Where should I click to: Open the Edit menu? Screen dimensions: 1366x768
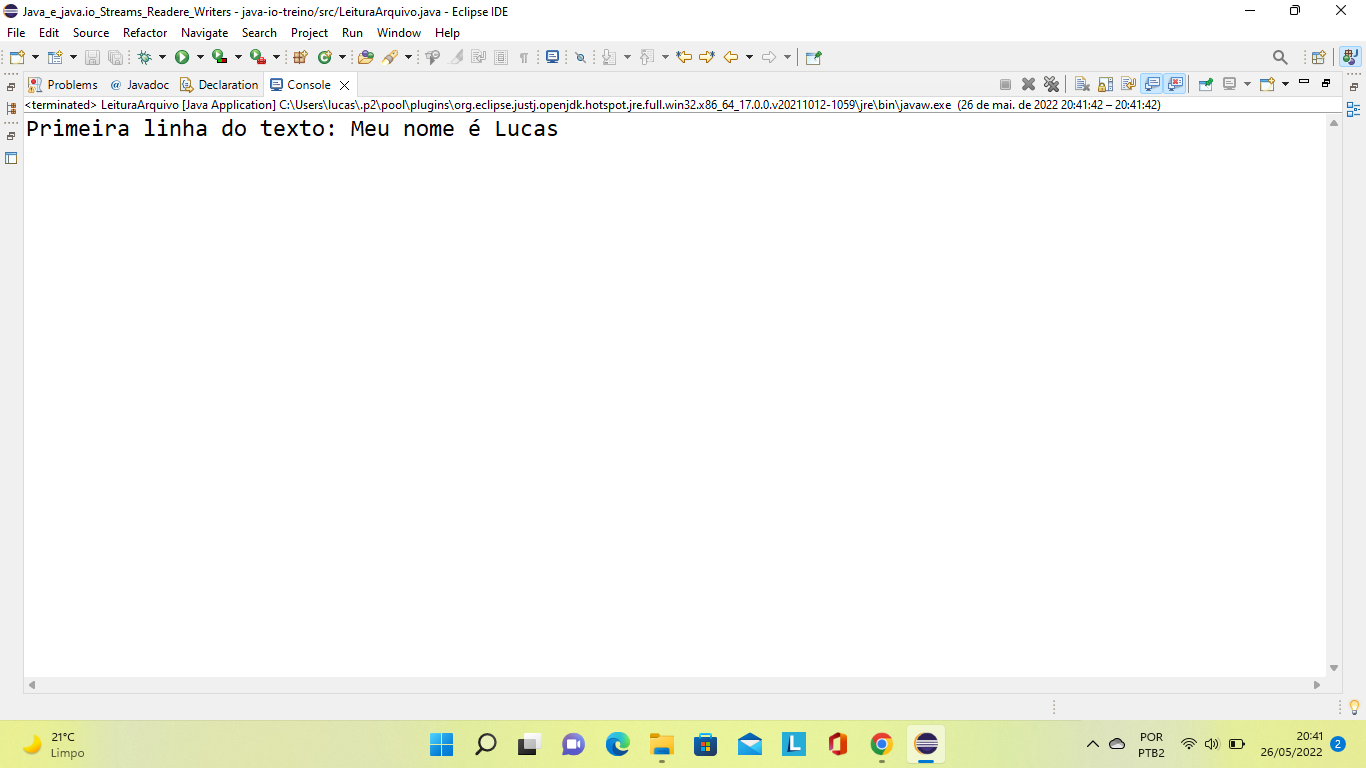tap(49, 33)
